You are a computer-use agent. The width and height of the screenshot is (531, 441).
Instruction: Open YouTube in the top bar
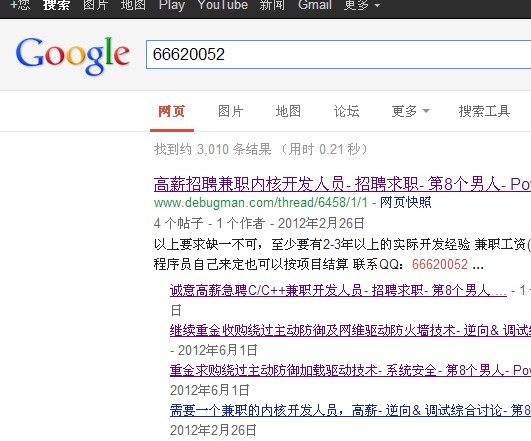click(223, 5)
